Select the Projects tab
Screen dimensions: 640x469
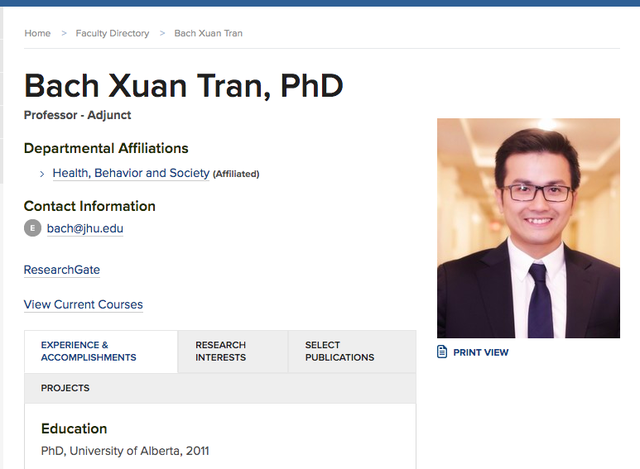pyautogui.click(x=65, y=388)
